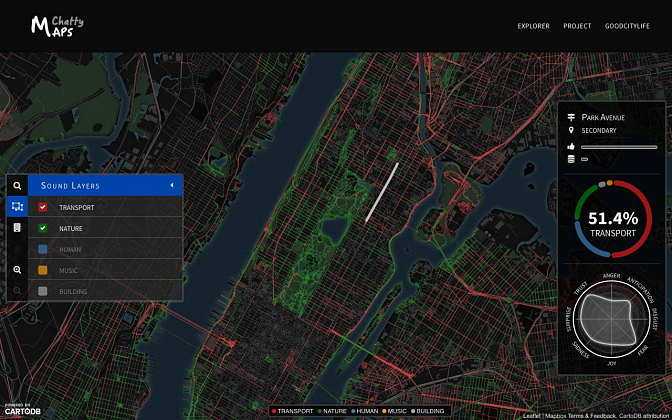The height and width of the screenshot is (420, 672).
Task: Click the Leaflet attribution link
Action: tap(531, 416)
